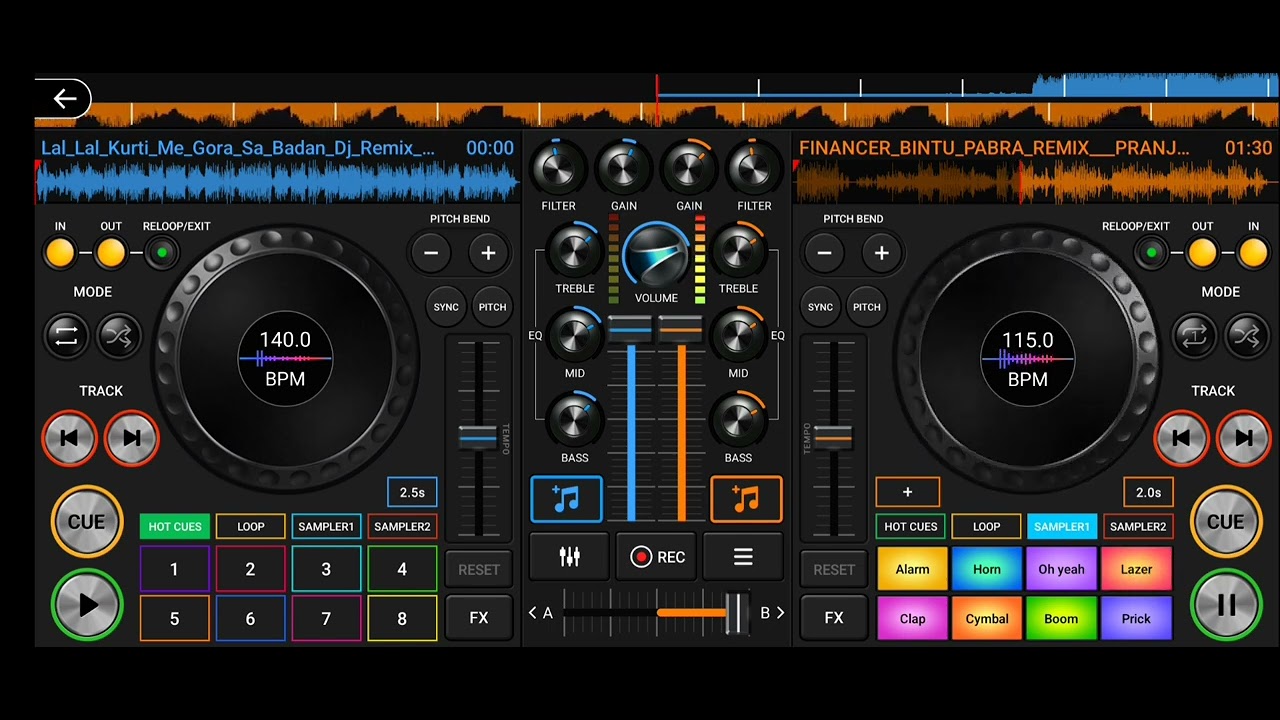Skip to next track on right deck
Viewport: 1280px width, 720px height.
point(1245,438)
